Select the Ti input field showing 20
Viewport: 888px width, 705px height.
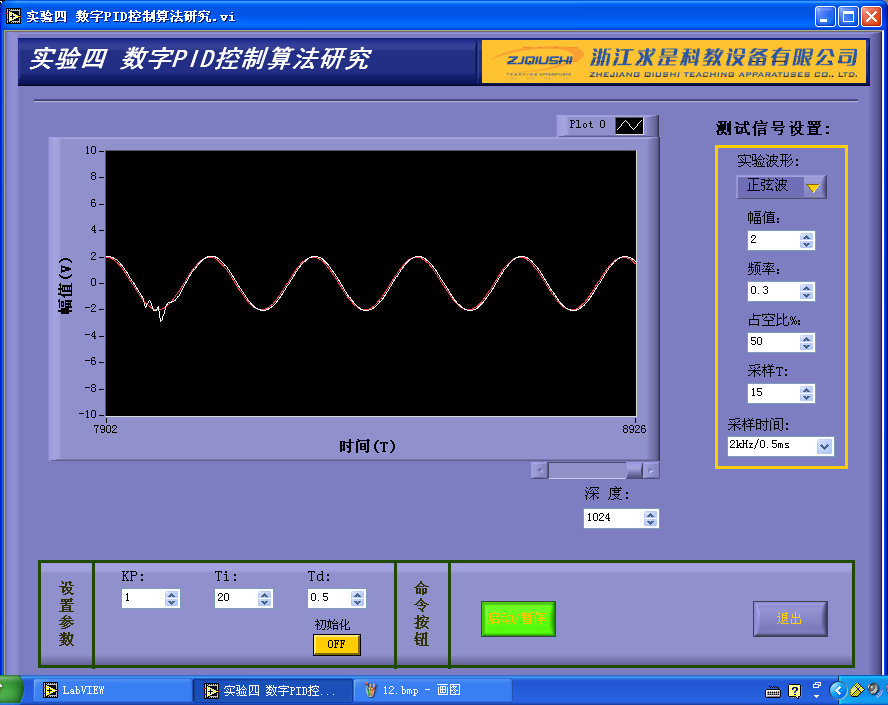(236, 598)
